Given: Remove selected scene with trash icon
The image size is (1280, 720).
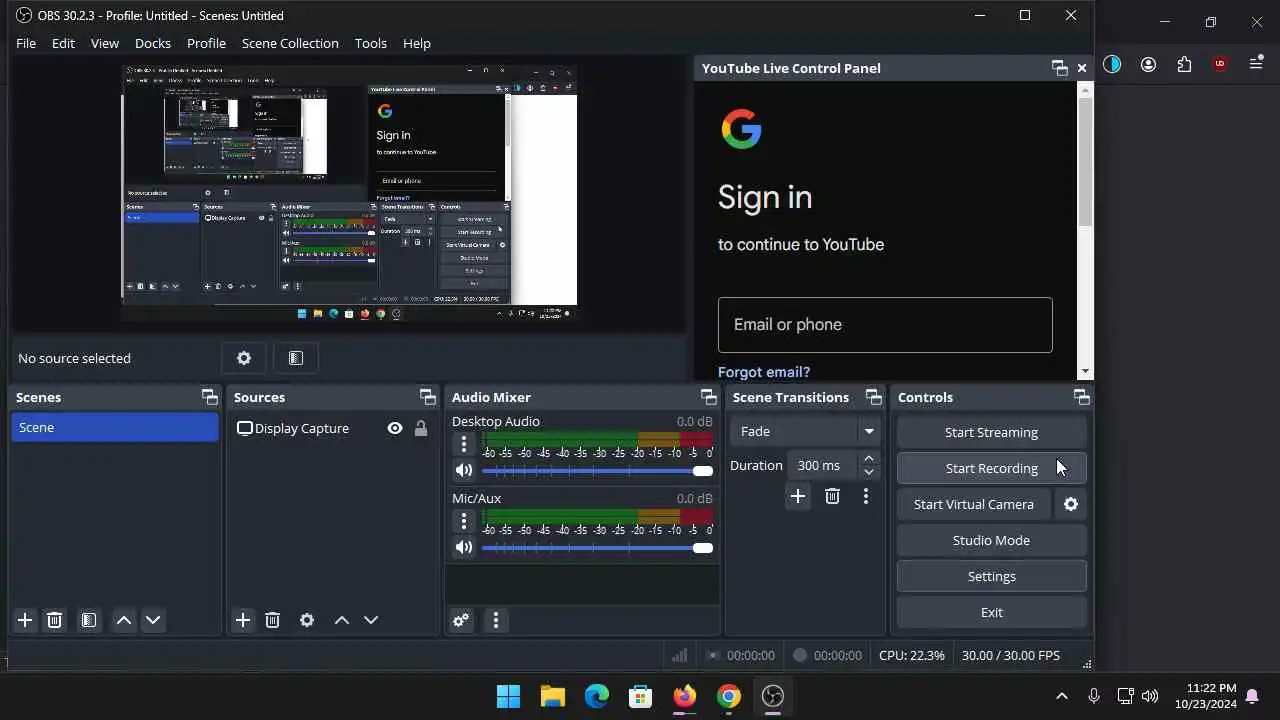Looking at the screenshot, I should coord(55,620).
